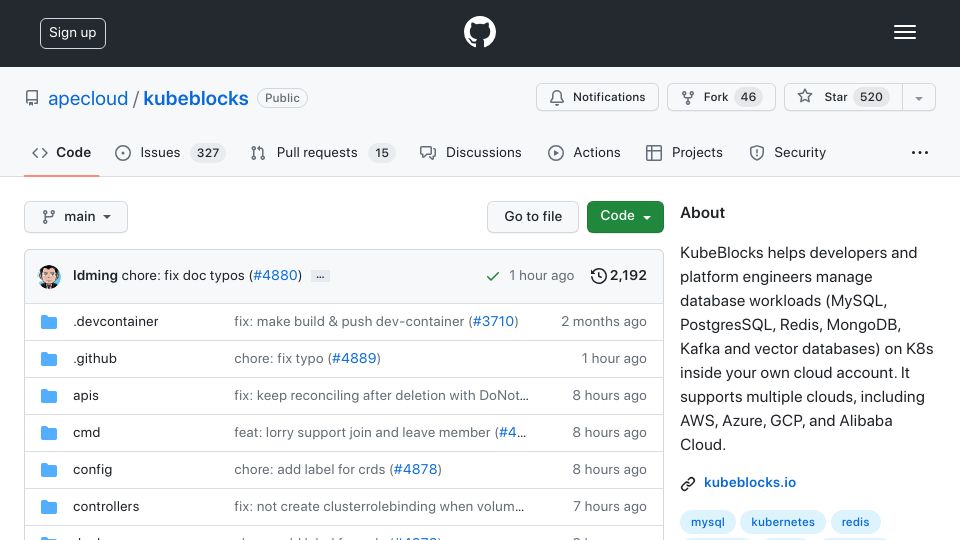This screenshot has height=540, width=960.
Task: Open the config folder
Action: point(92,470)
